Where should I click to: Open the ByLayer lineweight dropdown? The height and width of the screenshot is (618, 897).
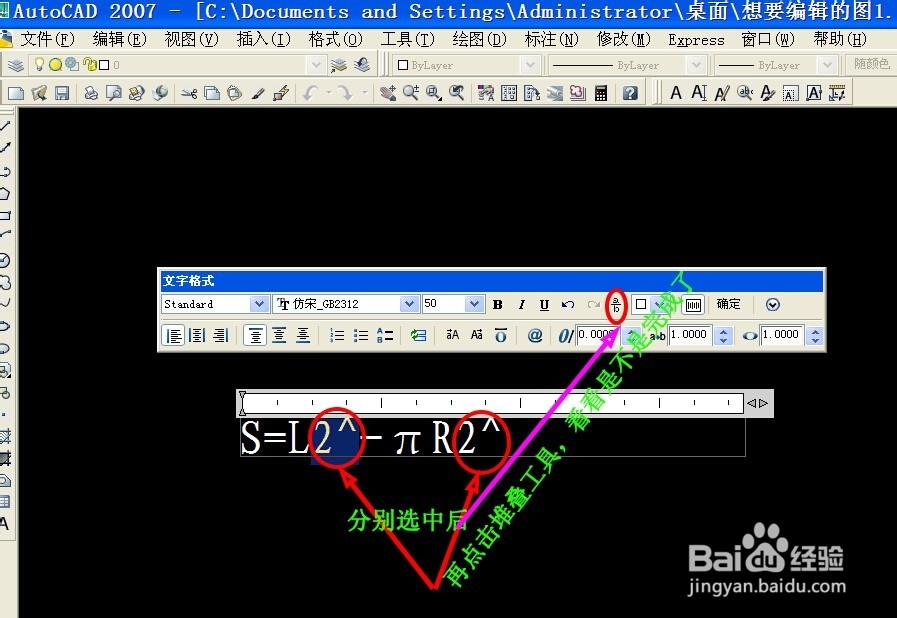pos(827,65)
